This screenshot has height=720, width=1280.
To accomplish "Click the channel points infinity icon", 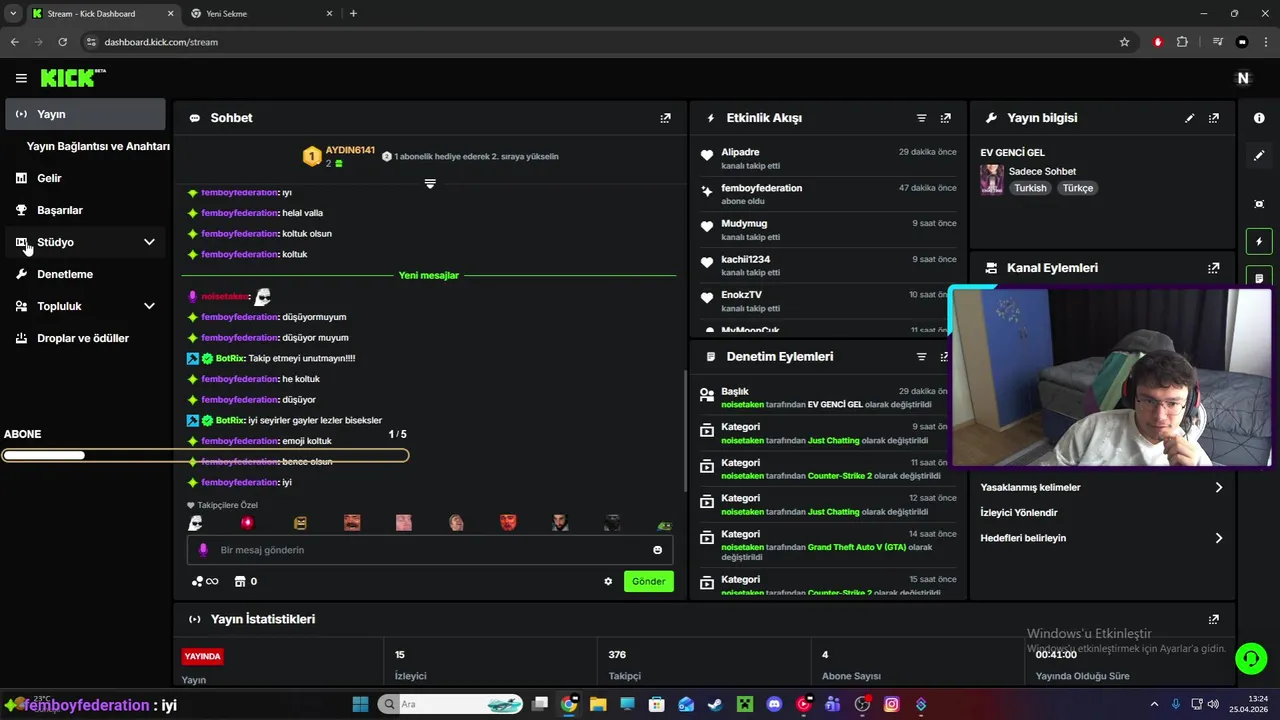I will pyautogui.click(x=205, y=581).
